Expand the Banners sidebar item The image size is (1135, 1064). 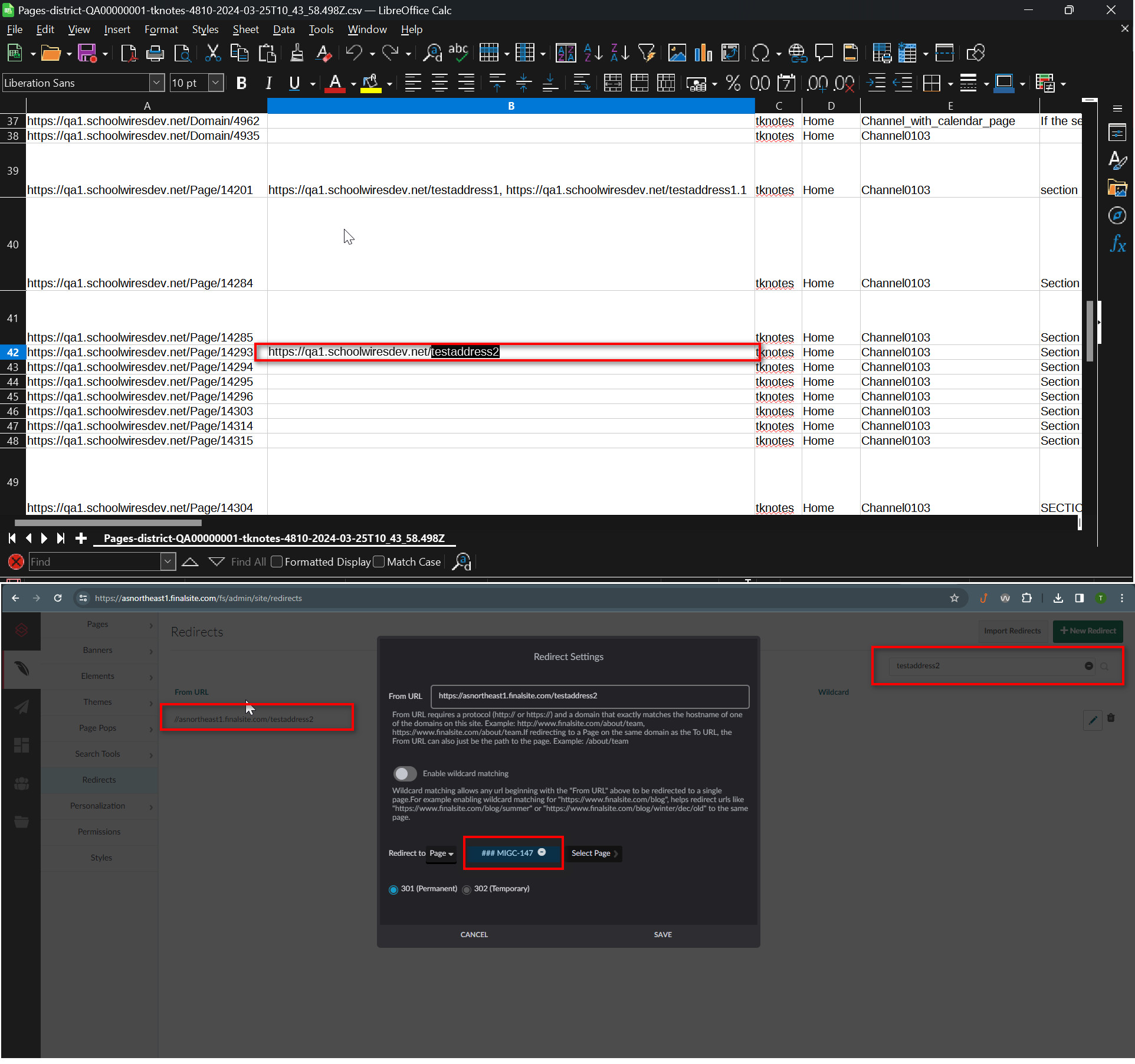click(151, 651)
